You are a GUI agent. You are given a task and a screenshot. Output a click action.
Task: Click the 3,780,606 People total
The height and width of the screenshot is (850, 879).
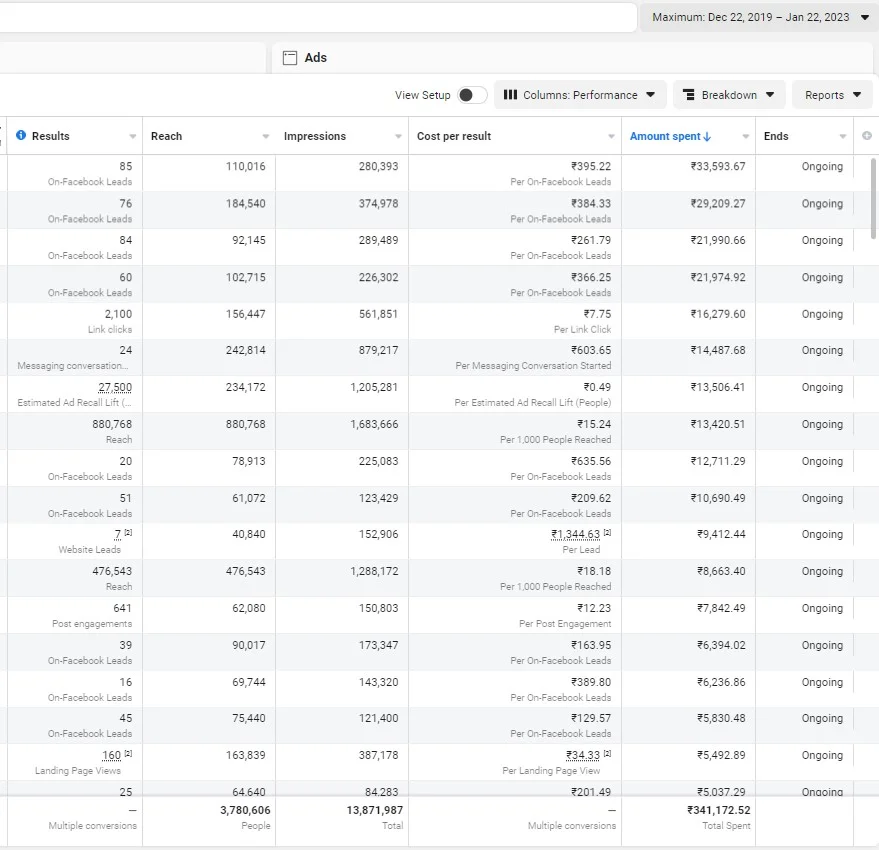[245, 810]
